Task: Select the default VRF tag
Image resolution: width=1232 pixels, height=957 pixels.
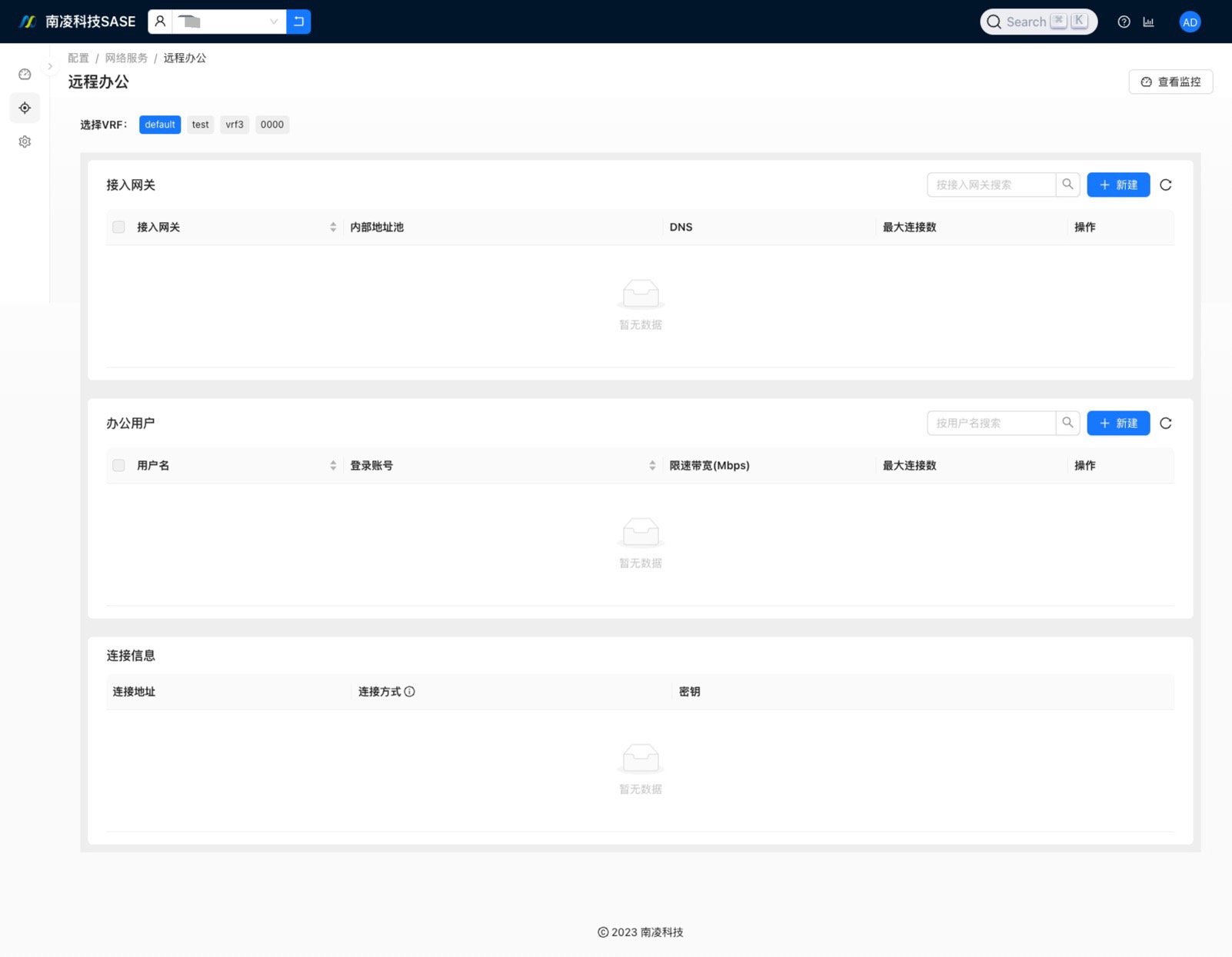Action: 160,125
